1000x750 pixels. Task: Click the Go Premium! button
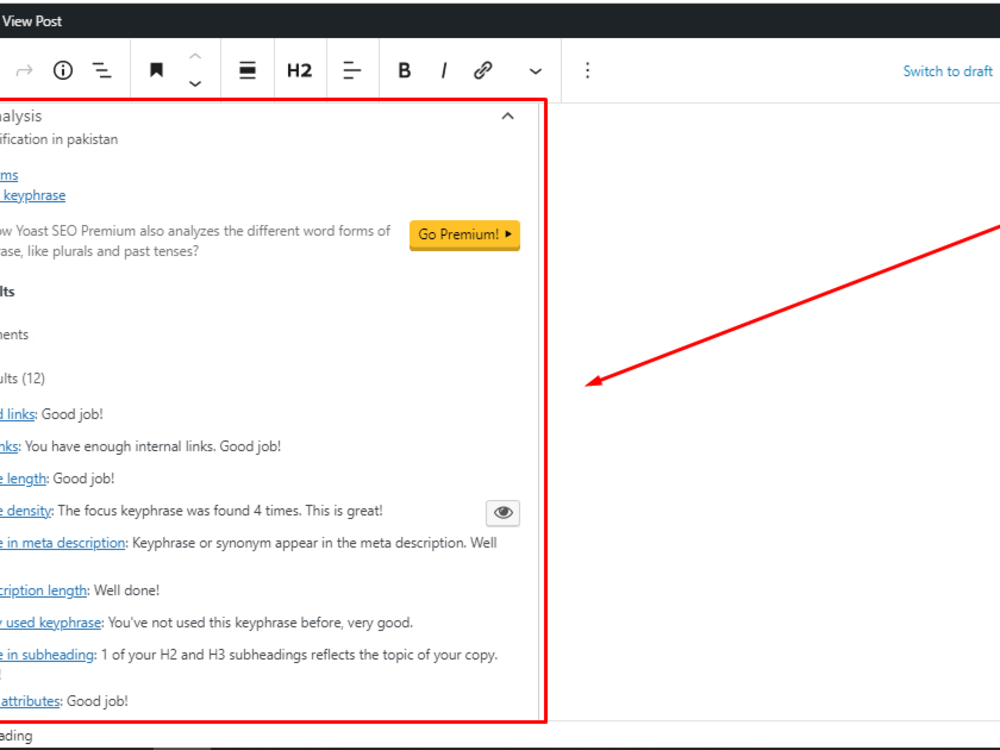point(464,235)
